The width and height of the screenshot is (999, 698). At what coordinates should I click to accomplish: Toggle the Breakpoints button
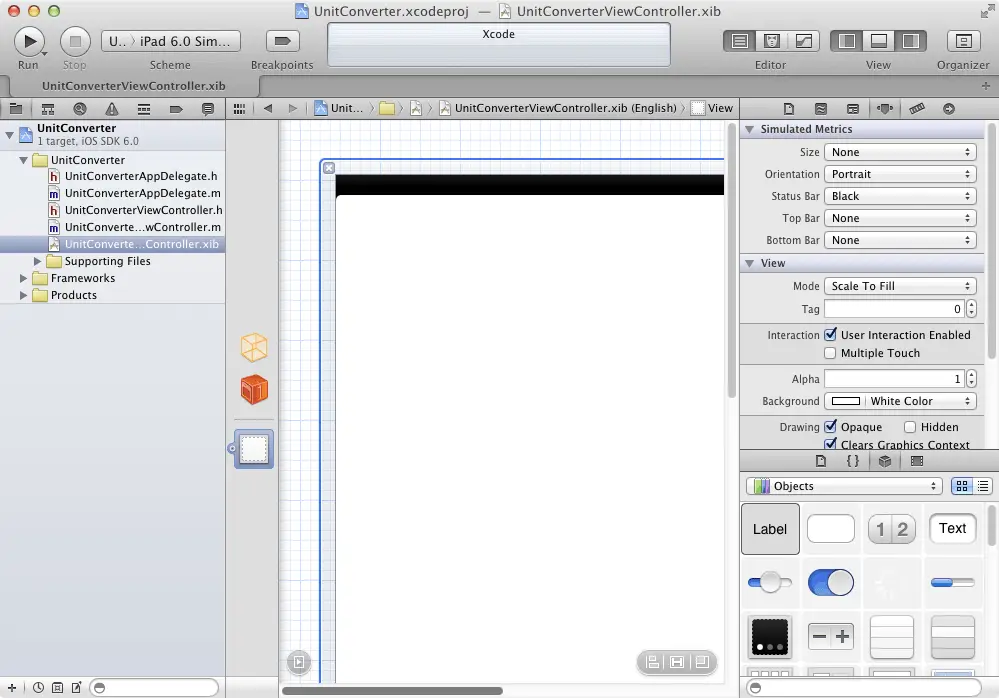point(282,41)
